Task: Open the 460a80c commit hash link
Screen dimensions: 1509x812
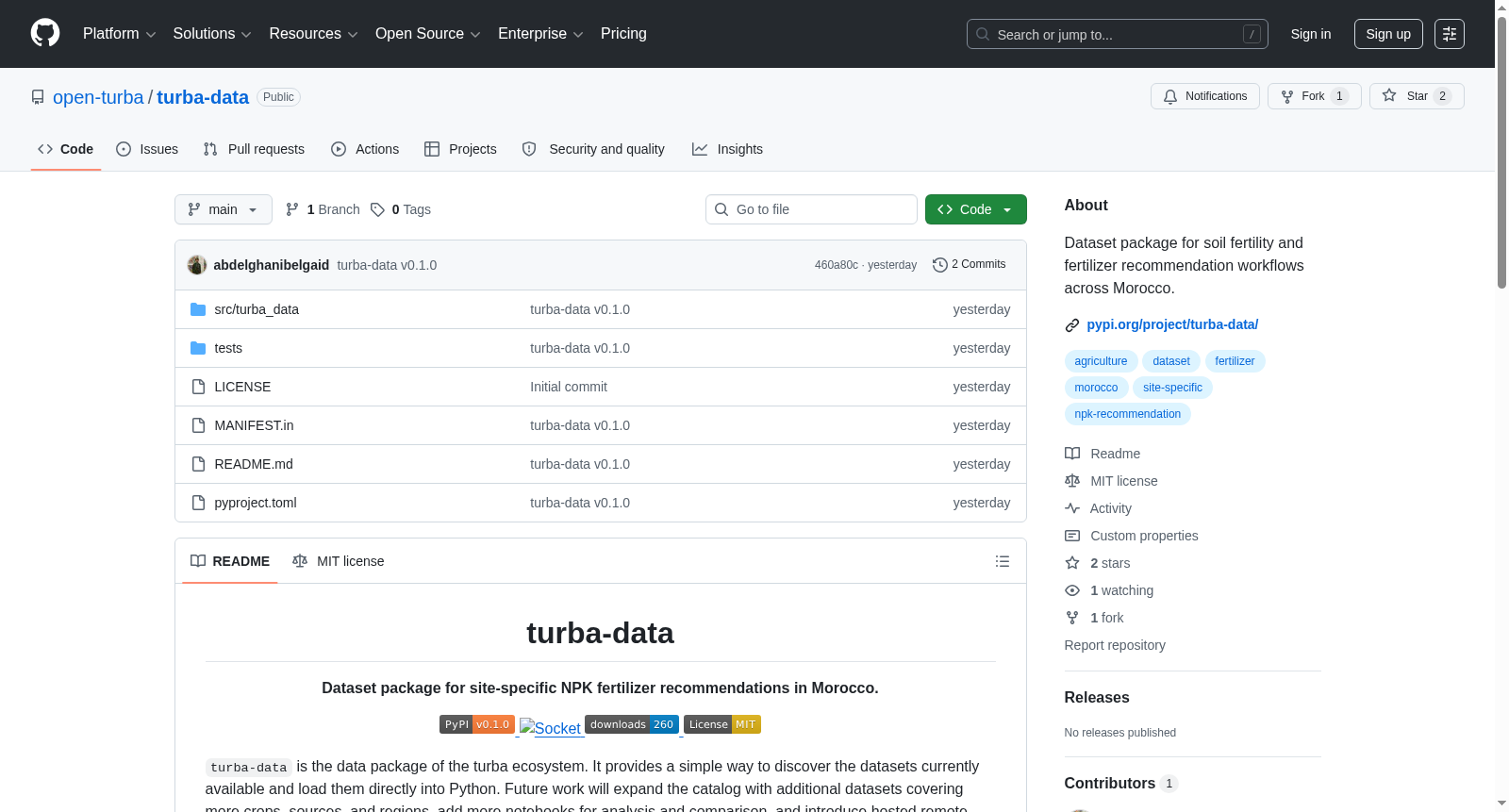Action: [837, 265]
